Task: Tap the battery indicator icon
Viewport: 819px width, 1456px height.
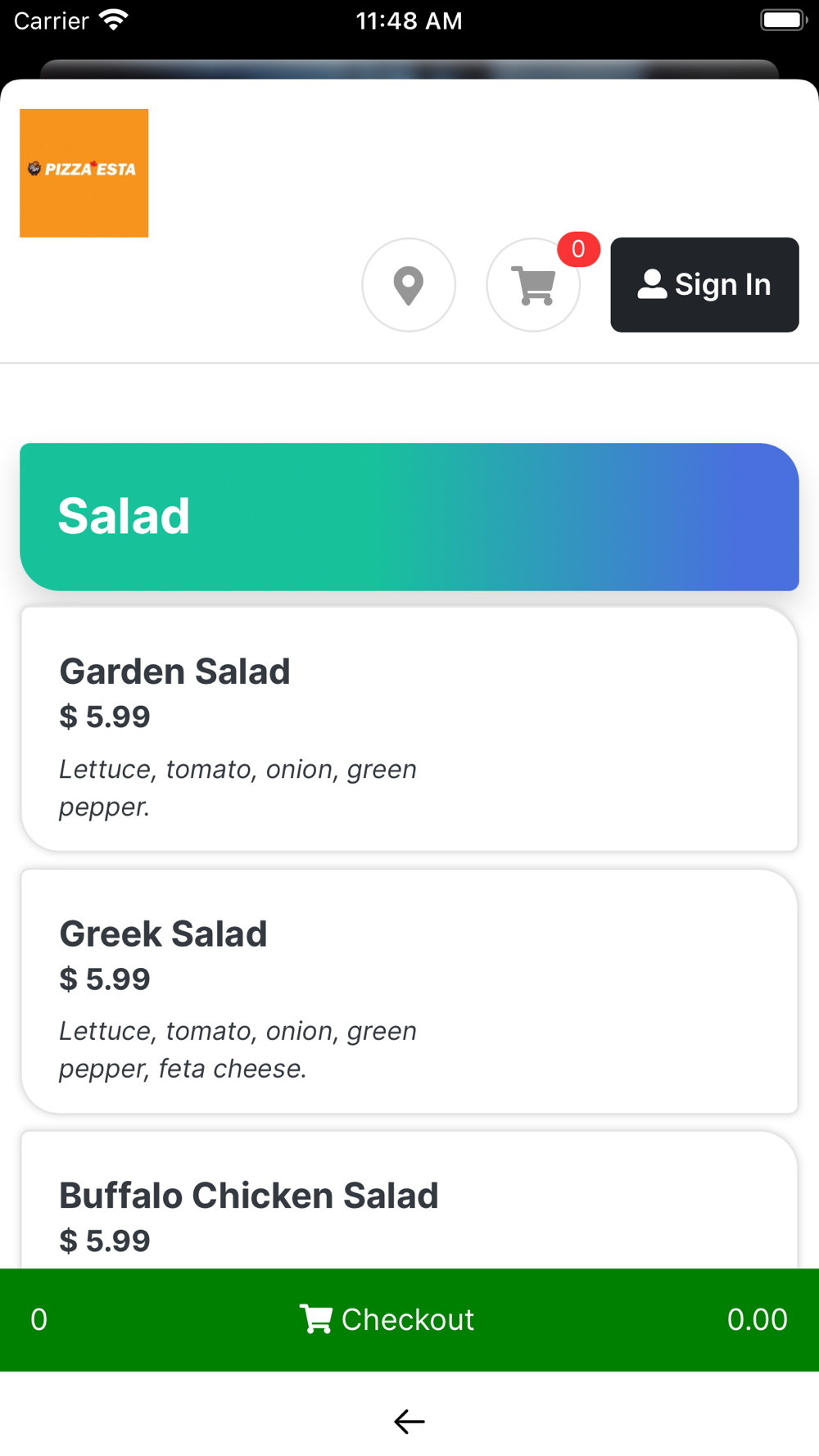Action: pos(784,20)
